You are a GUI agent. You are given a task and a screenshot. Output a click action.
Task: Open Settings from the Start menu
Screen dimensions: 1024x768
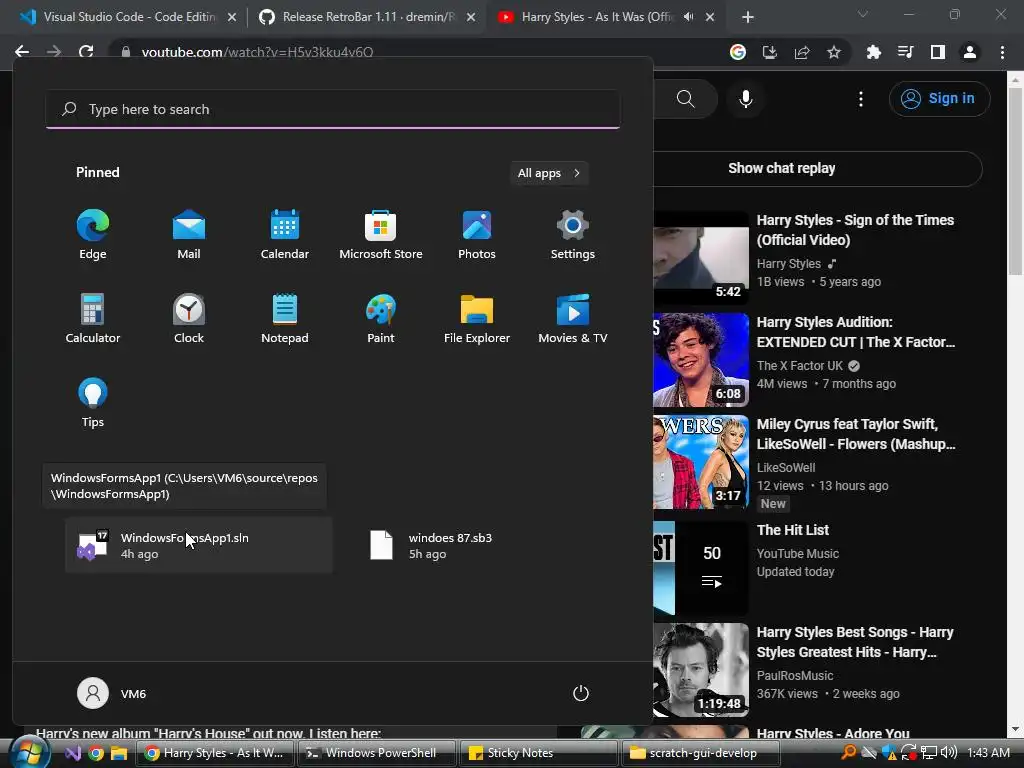(x=573, y=235)
